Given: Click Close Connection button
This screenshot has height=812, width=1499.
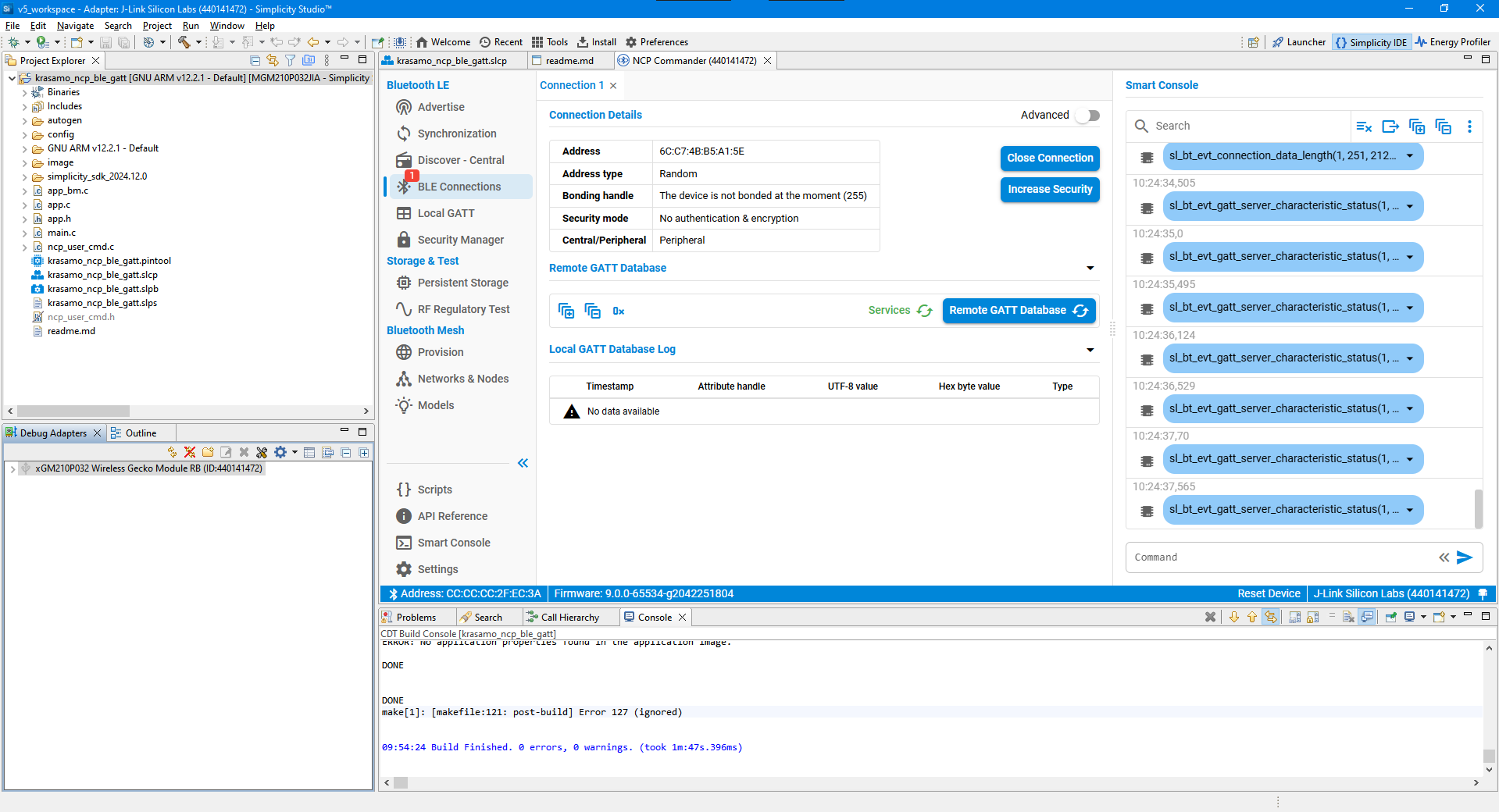Looking at the screenshot, I should (1050, 158).
